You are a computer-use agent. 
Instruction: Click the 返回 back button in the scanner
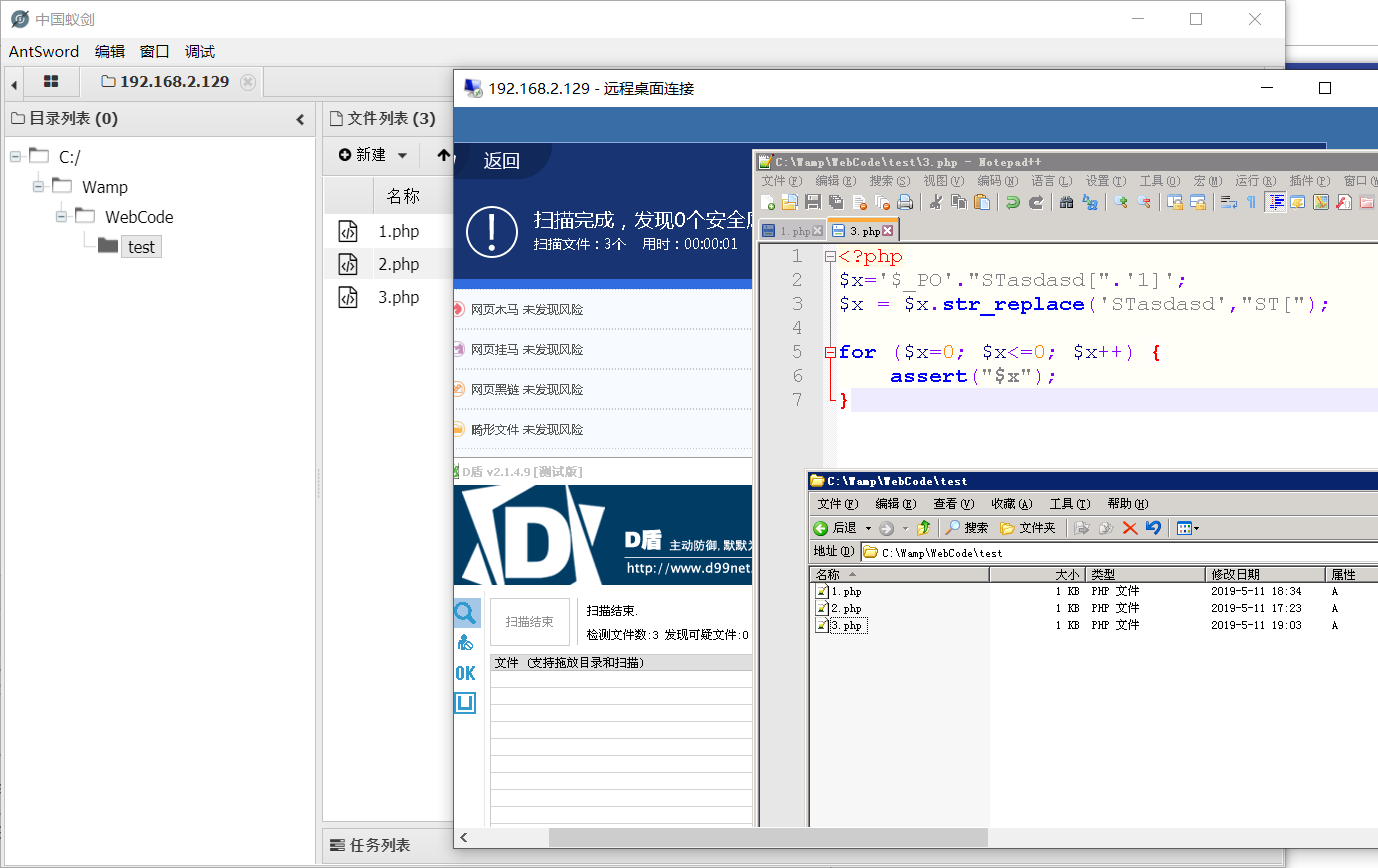(501, 161)
